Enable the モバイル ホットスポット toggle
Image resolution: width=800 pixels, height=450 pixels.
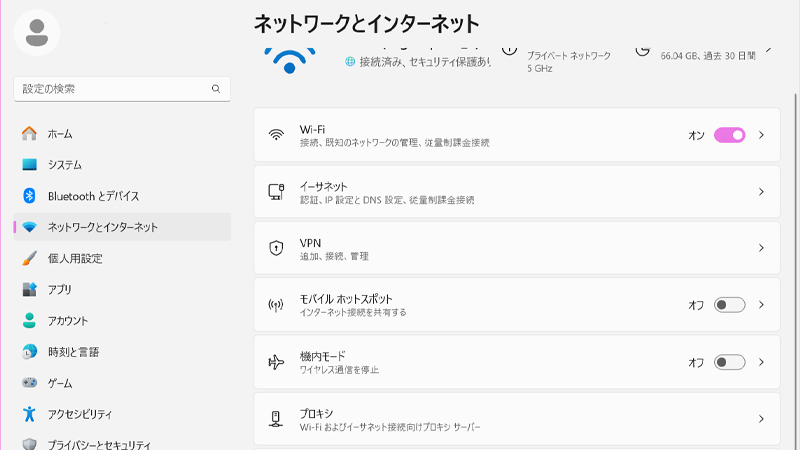pyautogui.click(x=729, y=305)
